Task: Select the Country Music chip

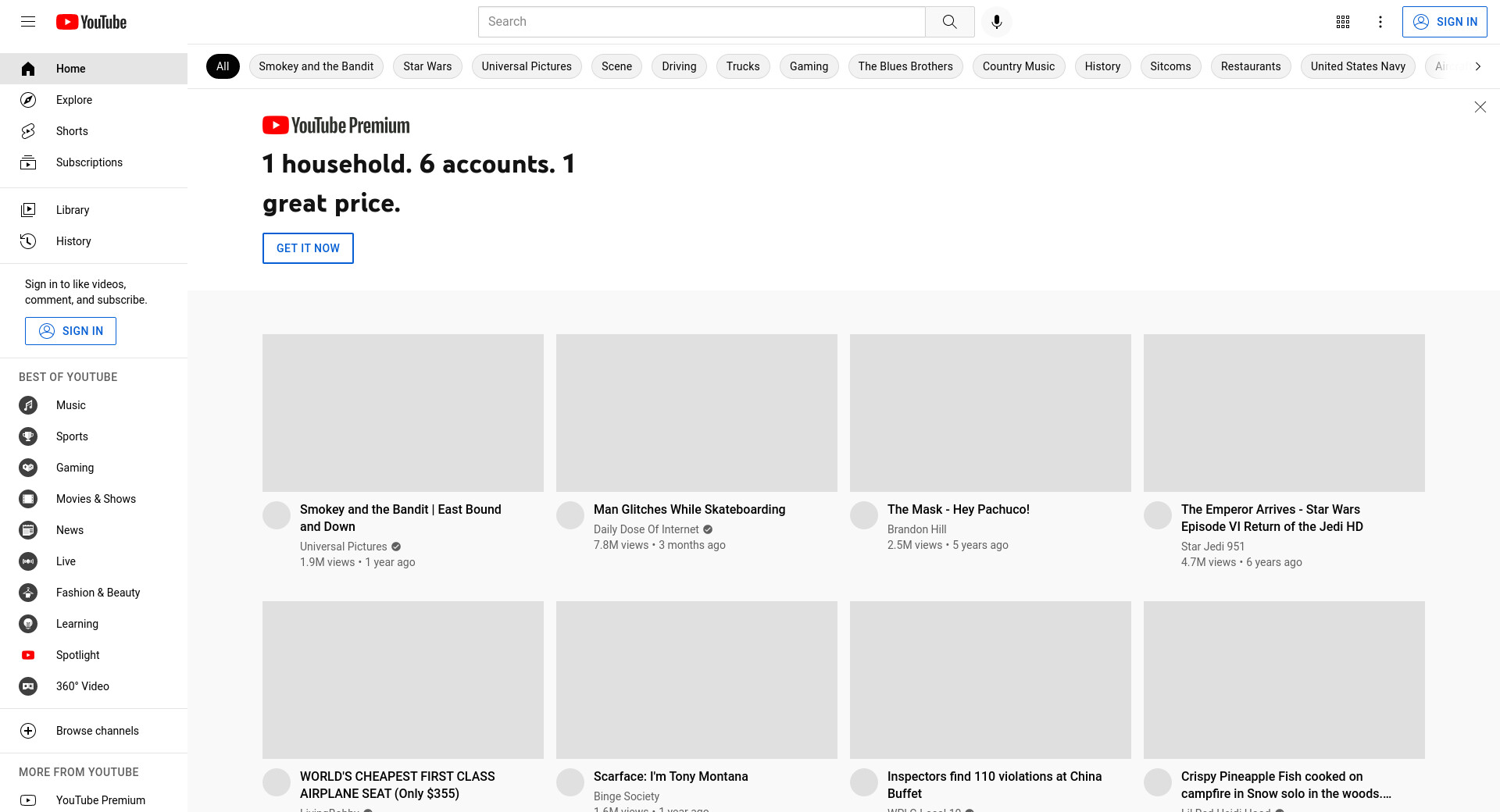Action: (1019, 66)
